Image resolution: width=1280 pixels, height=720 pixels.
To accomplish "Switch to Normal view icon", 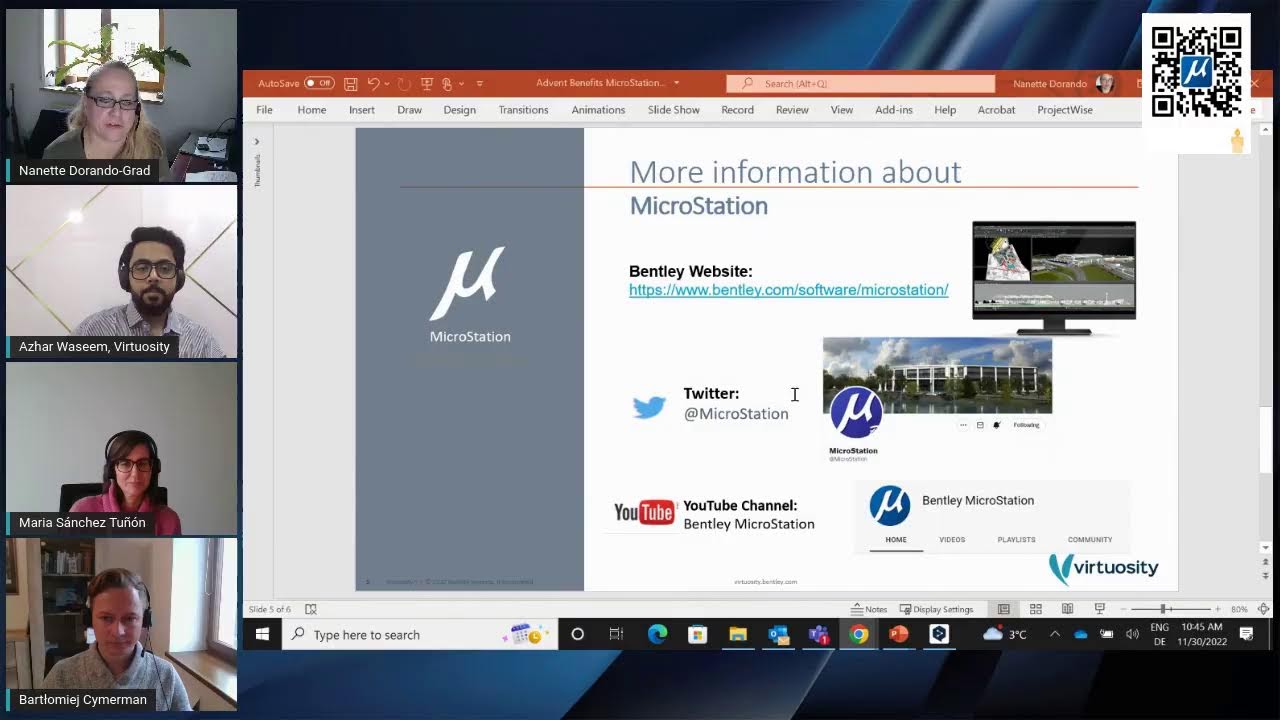I will (1004, 609).
